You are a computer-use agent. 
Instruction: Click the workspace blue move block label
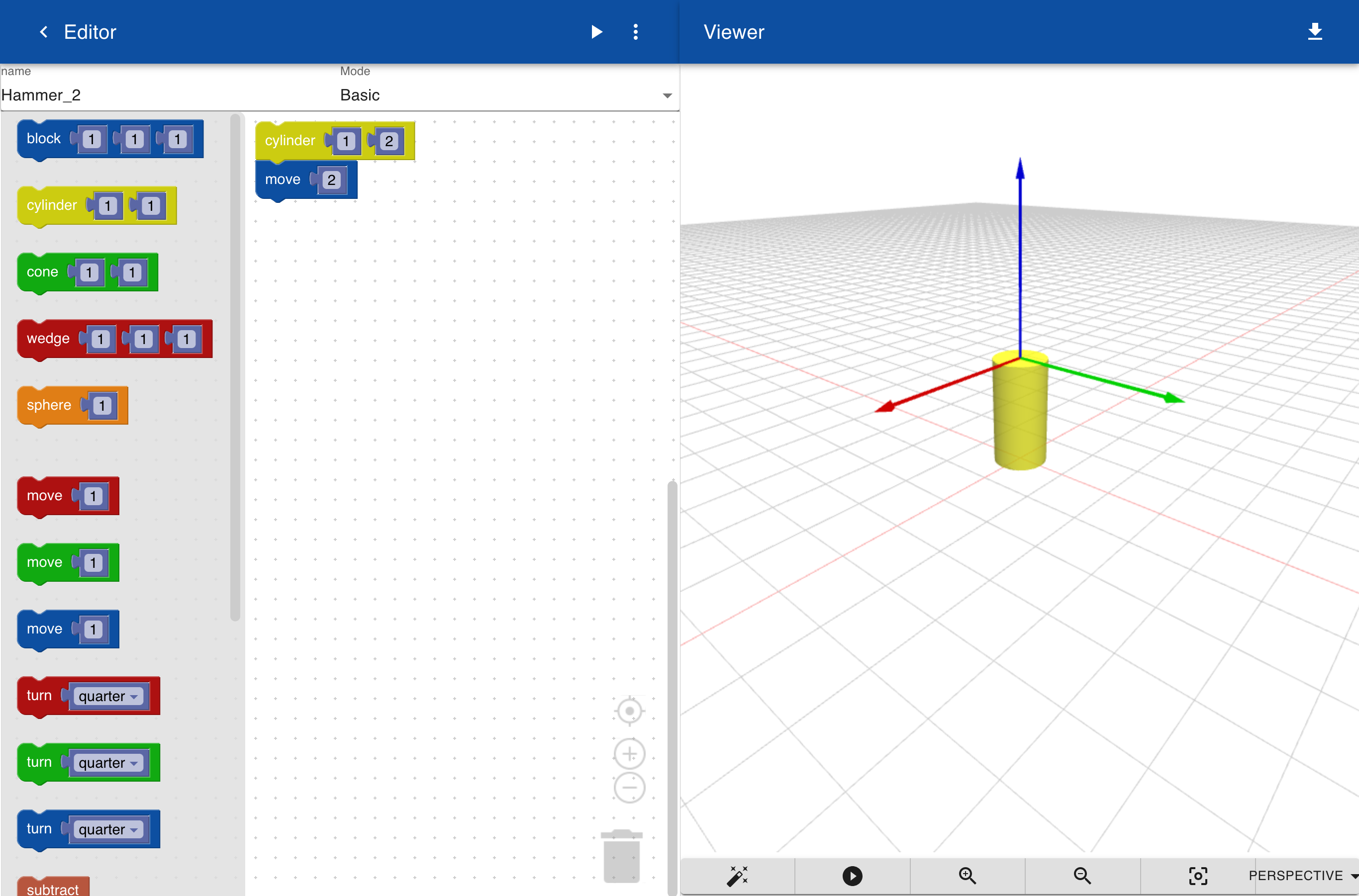tap(283, 179)
